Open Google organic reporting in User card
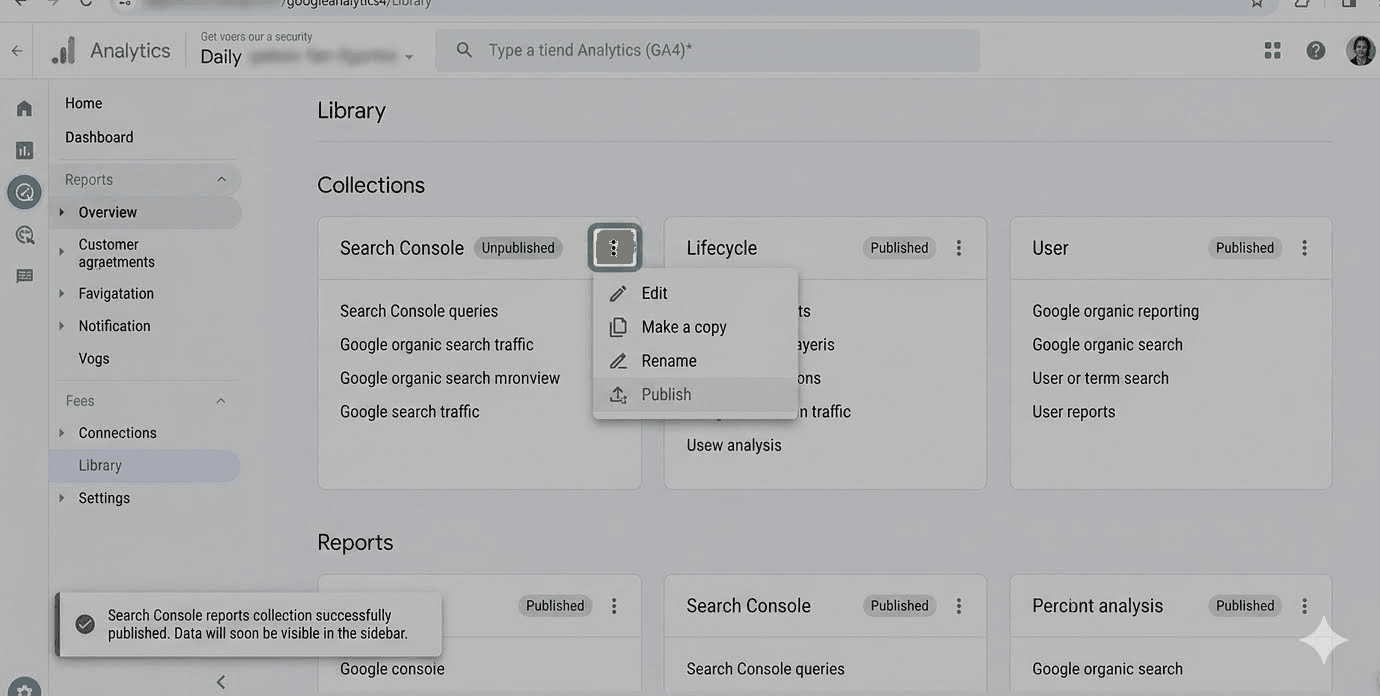Screen dimensions: 1380x696 tap(1115, 311)
